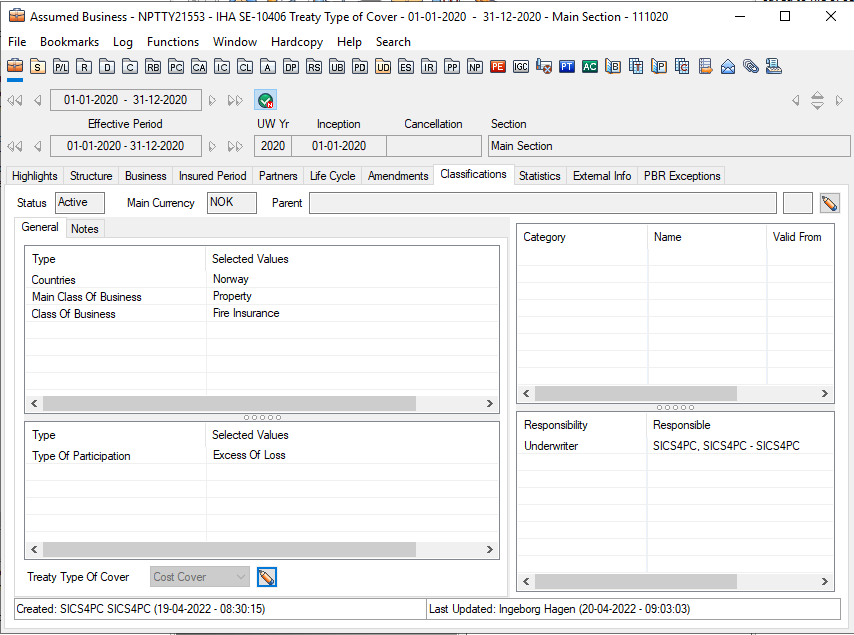Switch to the Statistics tab
This screenshot has width=854, height=635.
point(539,176)
